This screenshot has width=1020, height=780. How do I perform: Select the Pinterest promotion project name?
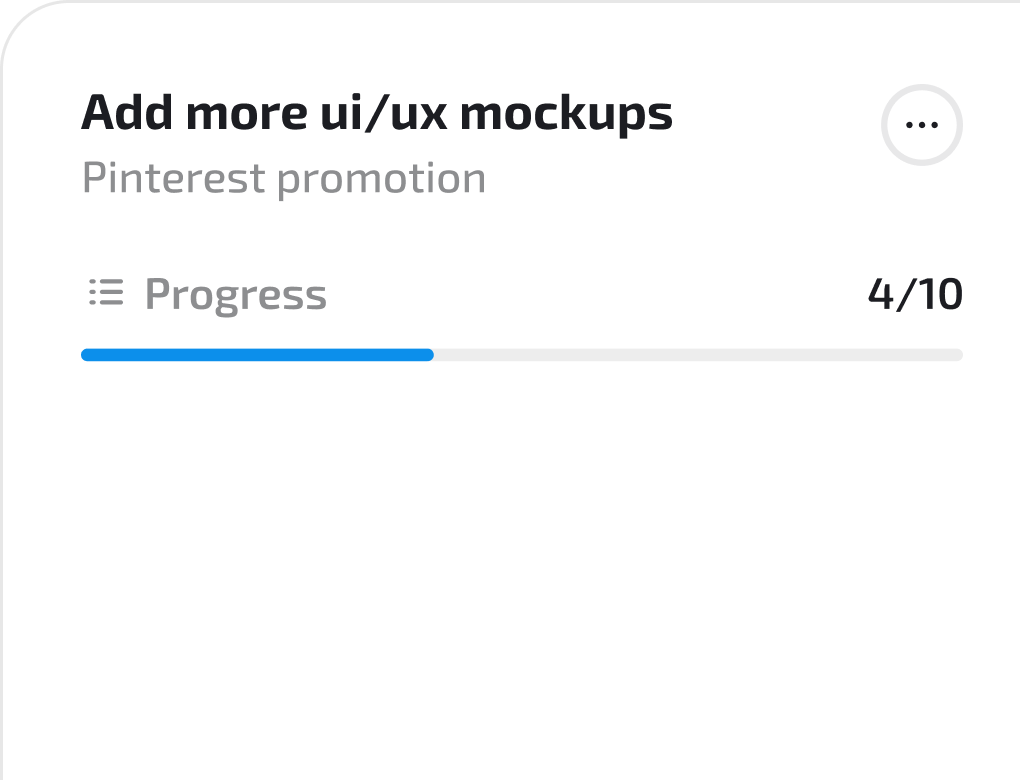(x=283, y=177)
